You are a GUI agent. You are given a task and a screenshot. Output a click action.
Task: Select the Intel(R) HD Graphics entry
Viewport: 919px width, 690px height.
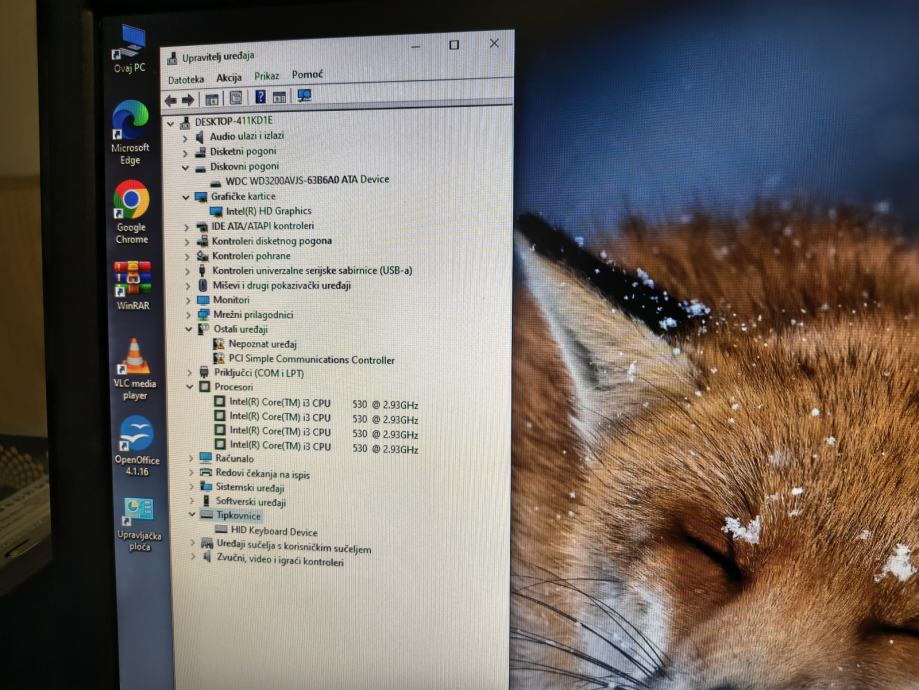[x=268, y=211]
